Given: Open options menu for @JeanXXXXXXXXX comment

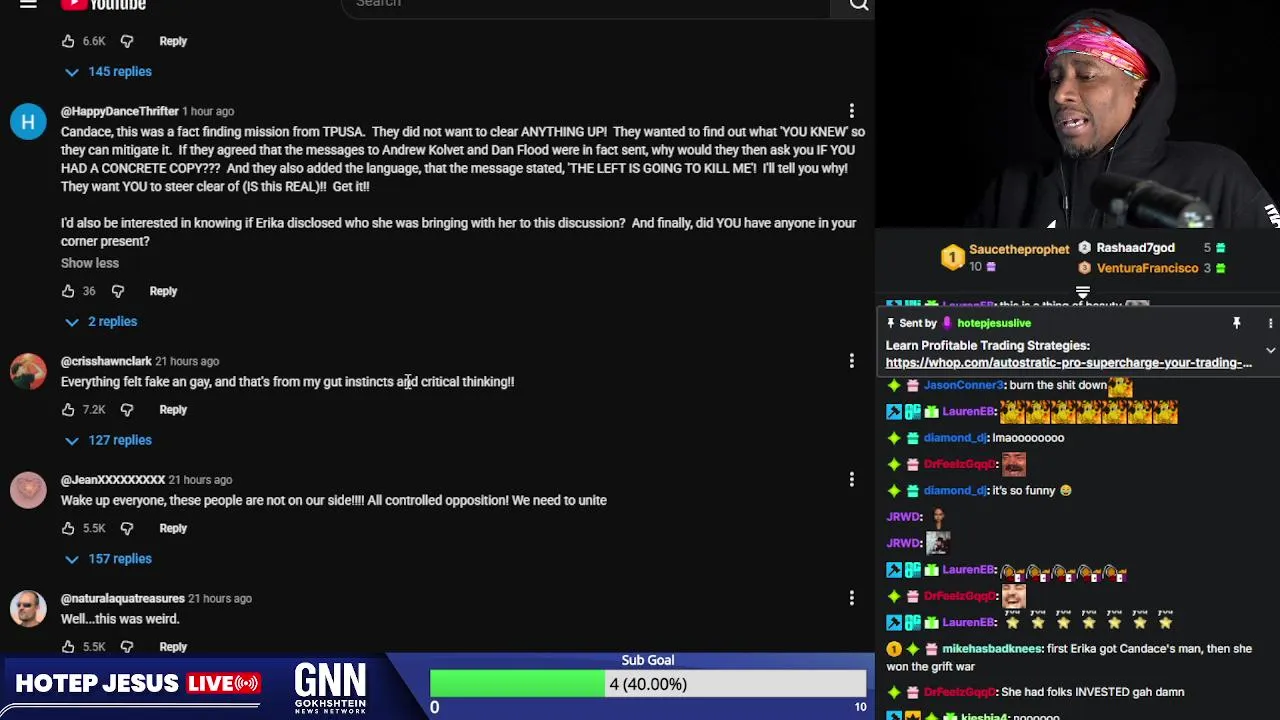Looking at the screenshot, I should 852,480.
